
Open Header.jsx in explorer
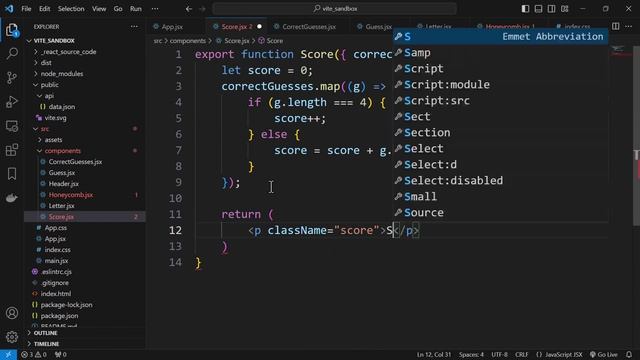pos(63,184)
